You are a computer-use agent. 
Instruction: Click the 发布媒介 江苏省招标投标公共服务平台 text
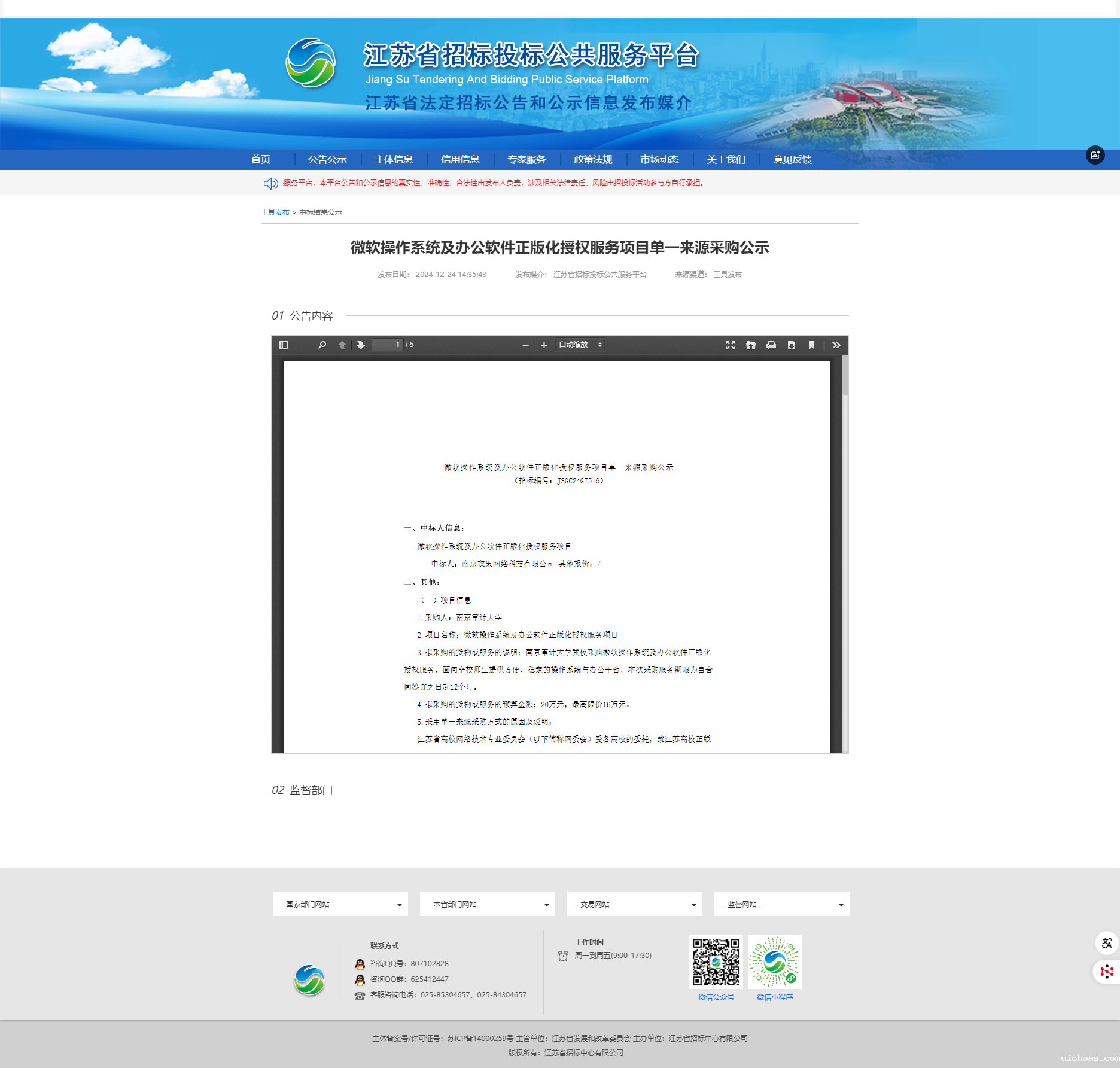581,275
